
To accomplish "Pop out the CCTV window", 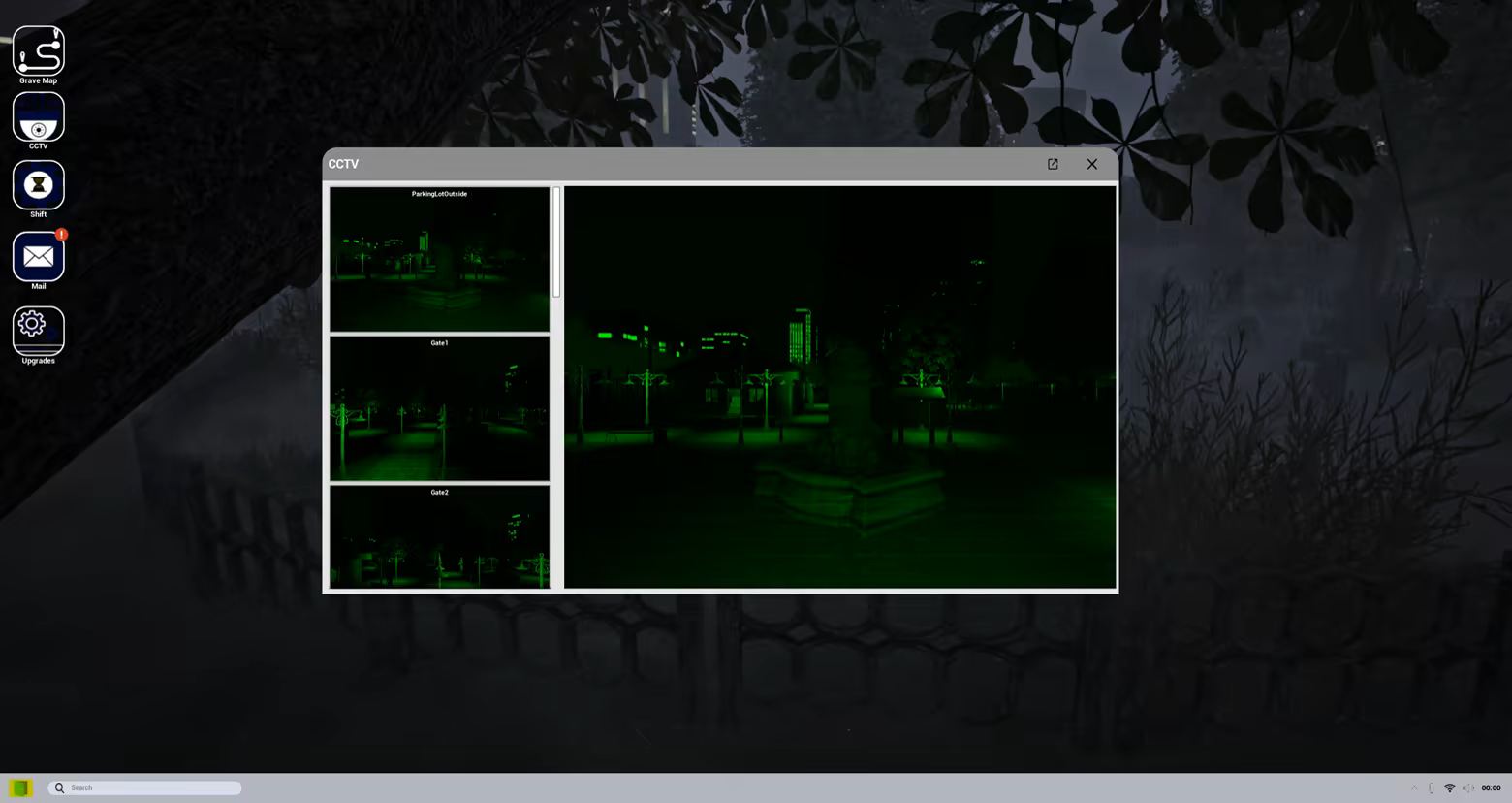I will pos(1053,164).
